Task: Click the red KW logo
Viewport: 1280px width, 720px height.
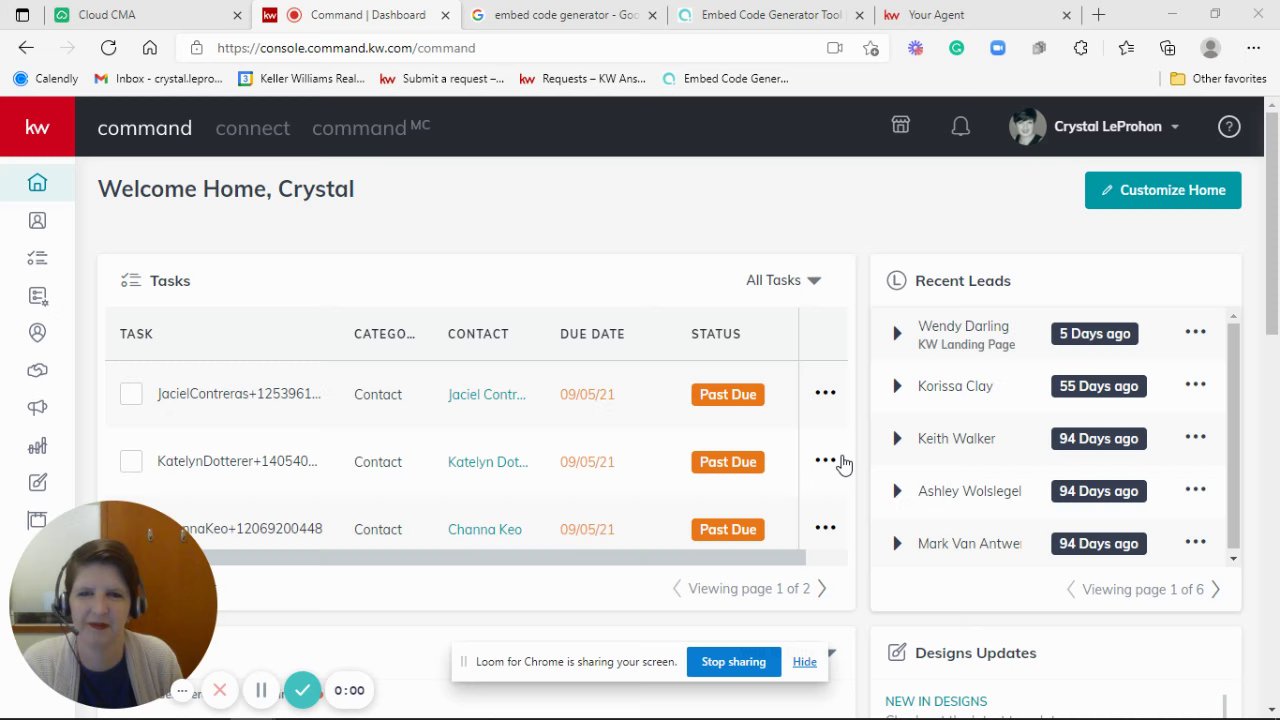Action: click(x=37, y=127)
